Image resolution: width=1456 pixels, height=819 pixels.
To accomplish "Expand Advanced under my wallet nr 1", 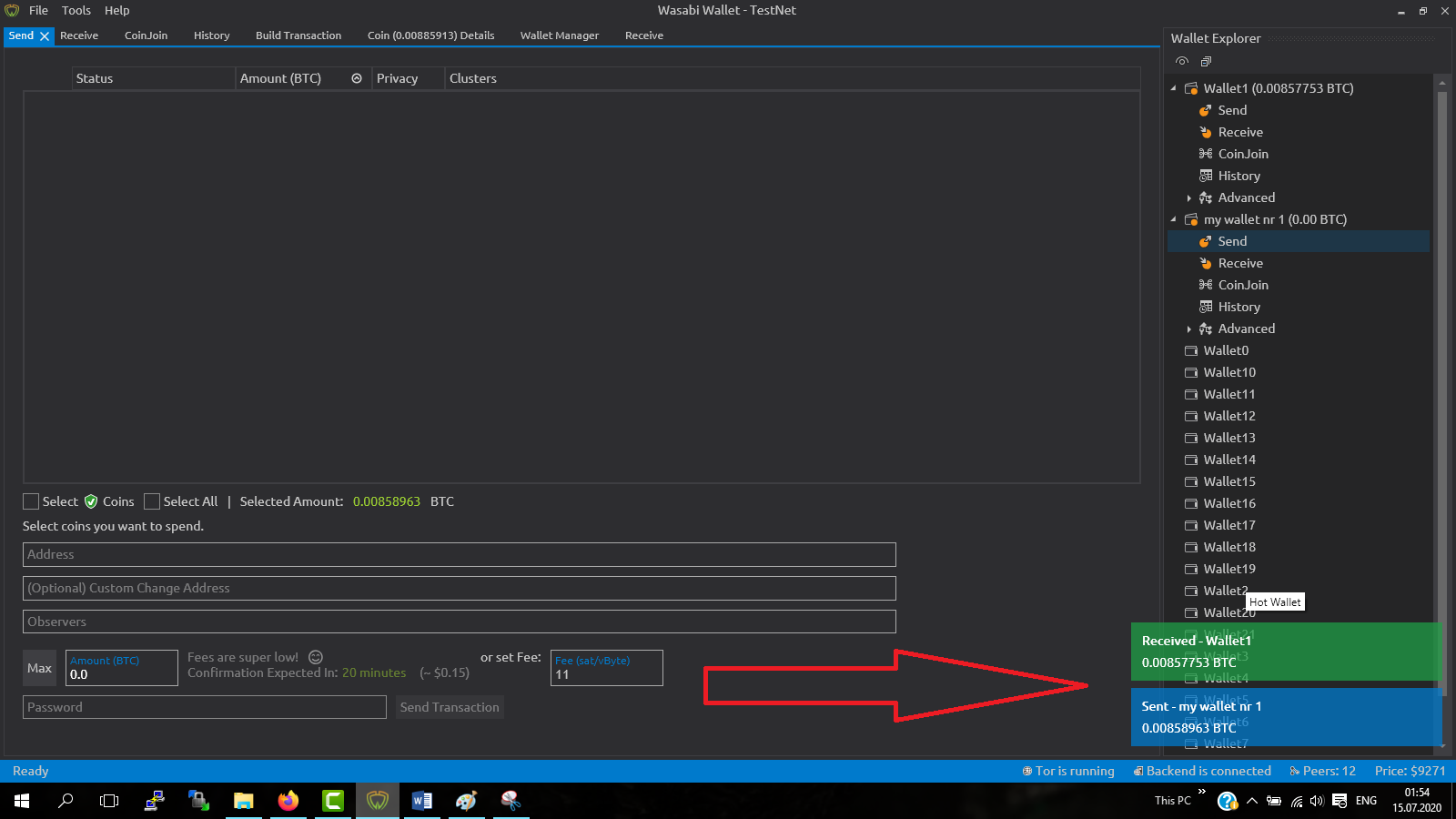I will [1188, 329].
